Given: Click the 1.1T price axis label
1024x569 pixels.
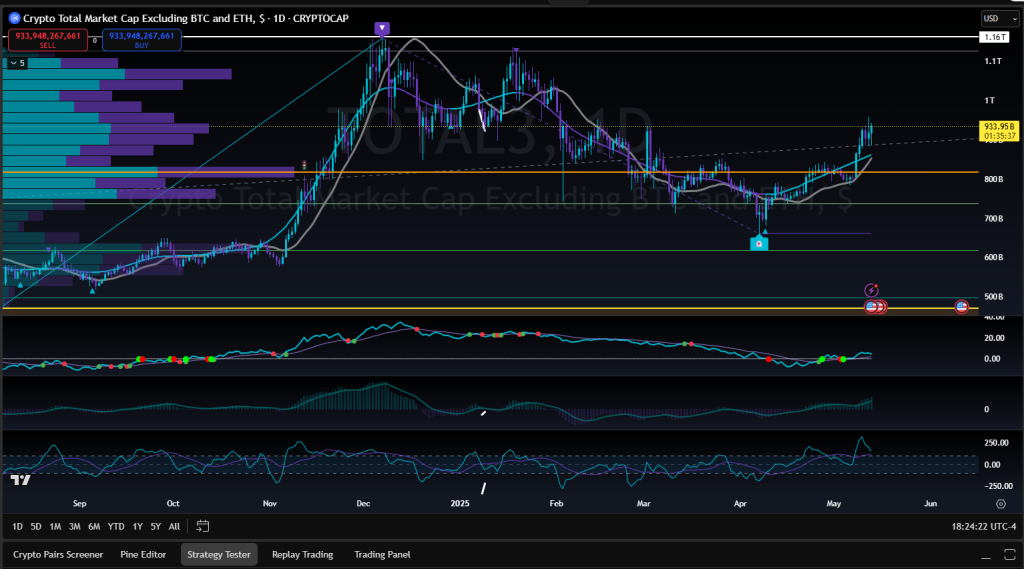Looking at the screenshot, I should (x=993, y=61).
